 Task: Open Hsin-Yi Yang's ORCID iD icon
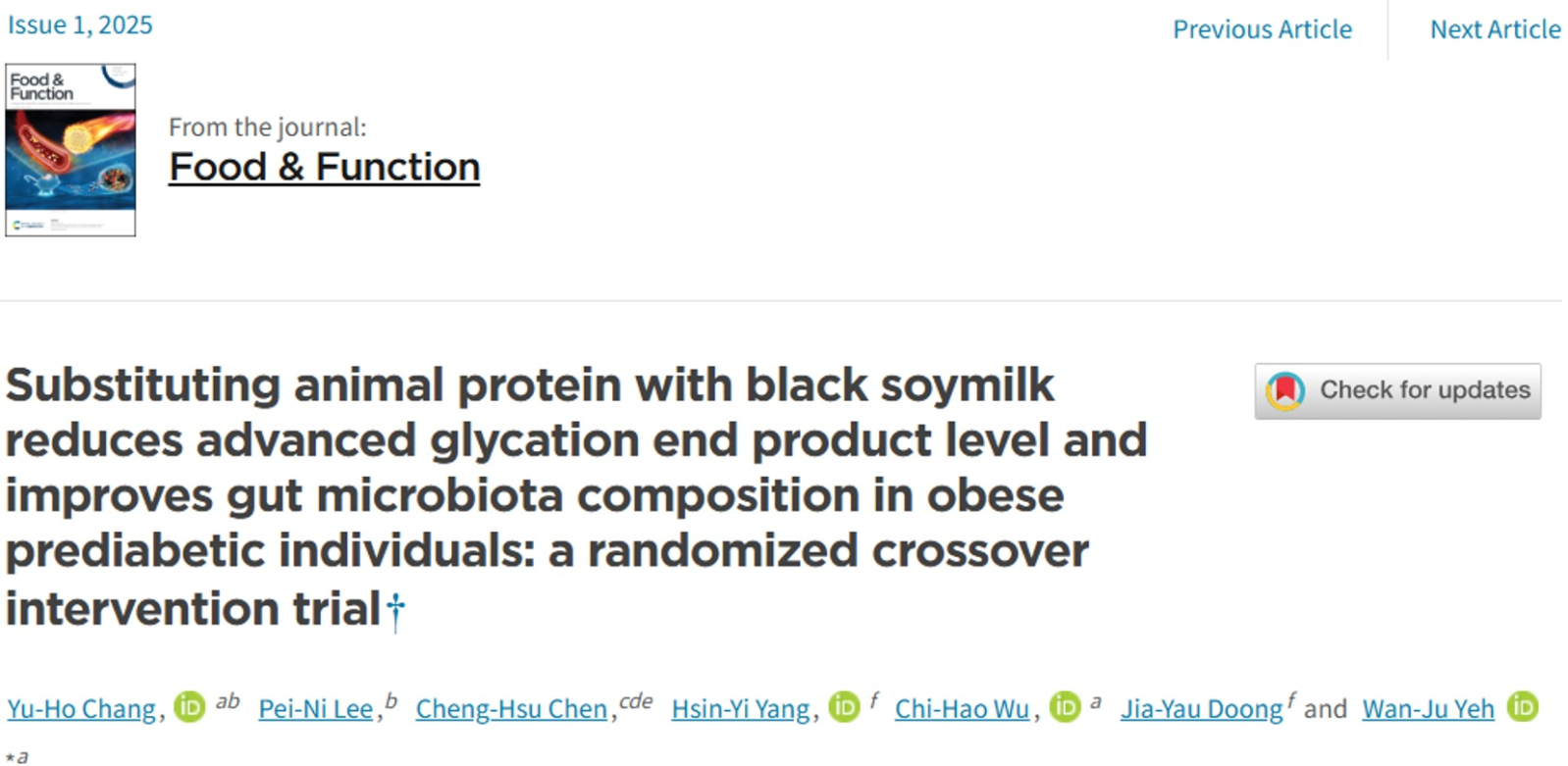click(844, 706)
